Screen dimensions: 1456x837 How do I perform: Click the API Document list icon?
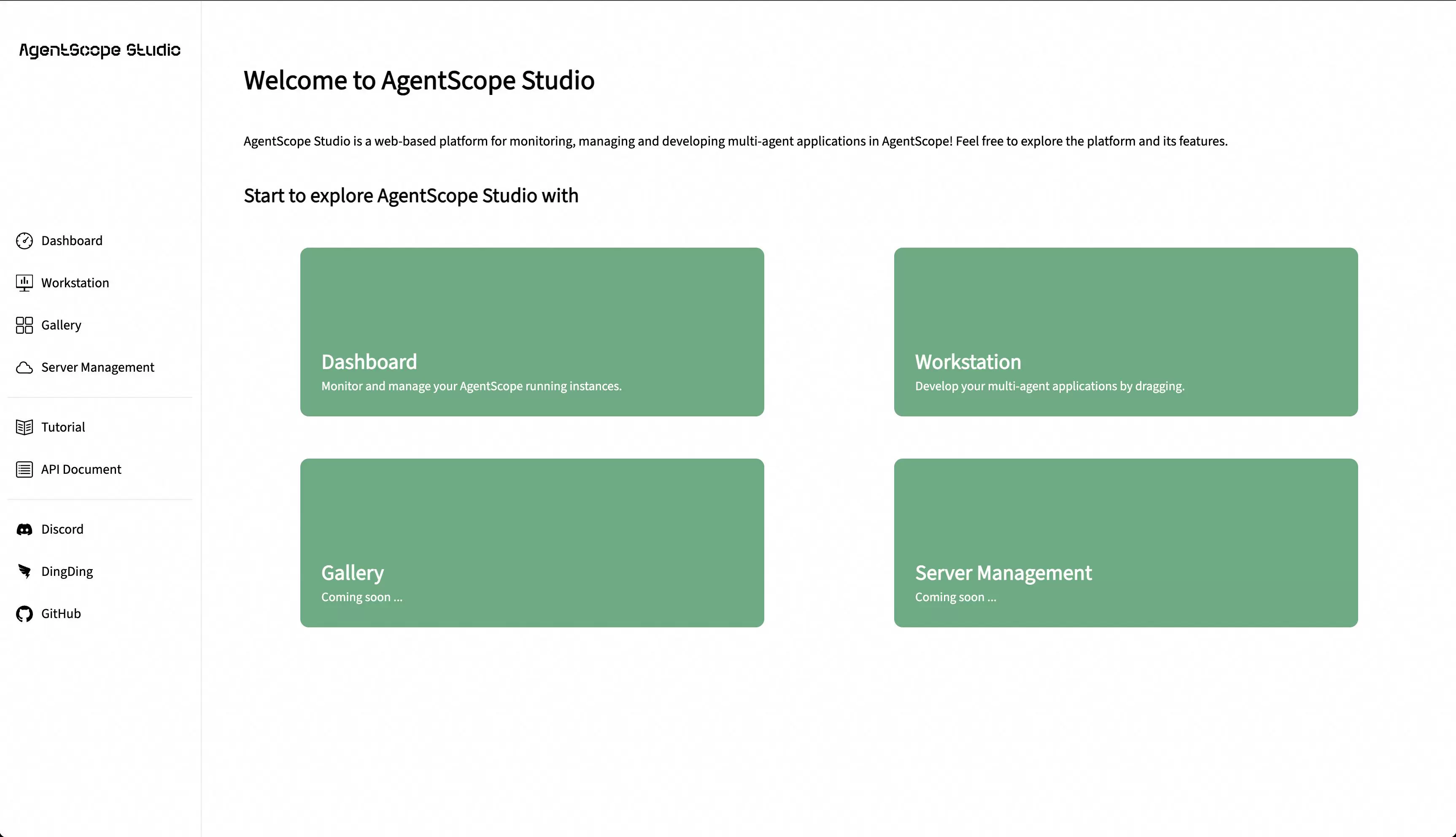pos(24,470)
